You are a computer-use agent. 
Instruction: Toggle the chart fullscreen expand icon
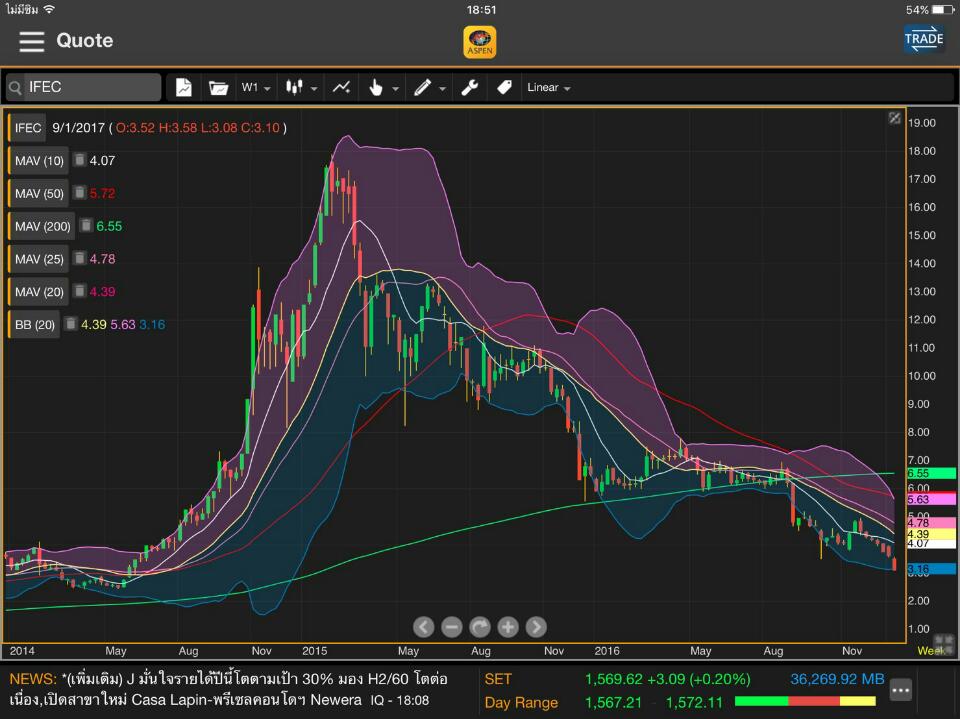pyautogui.click(x=894, y=118)
